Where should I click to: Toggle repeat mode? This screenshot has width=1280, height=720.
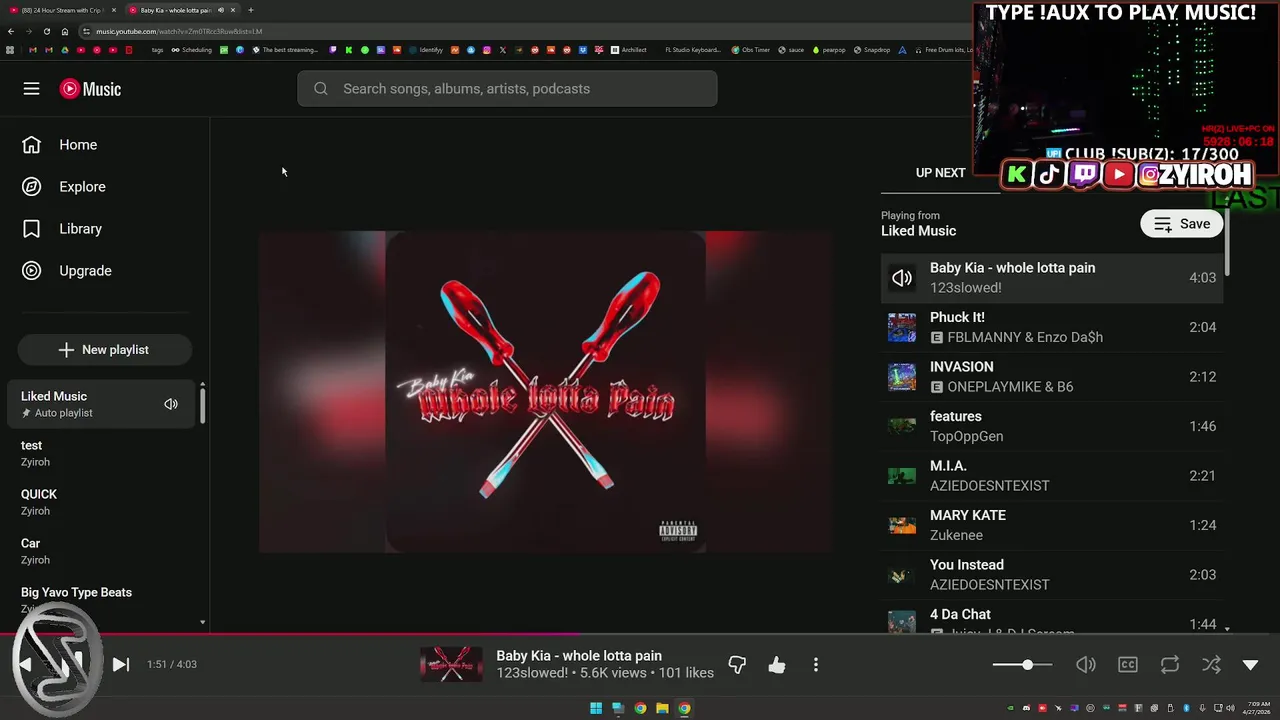click(x=1169, y=664)
